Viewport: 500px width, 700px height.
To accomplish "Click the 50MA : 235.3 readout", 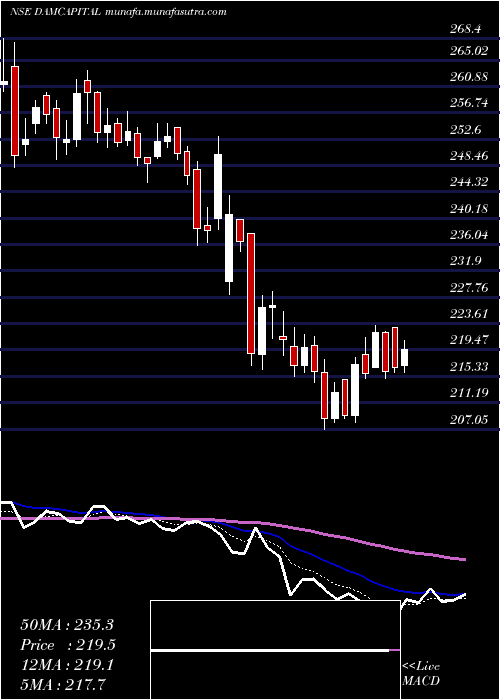I will [67, 625].
